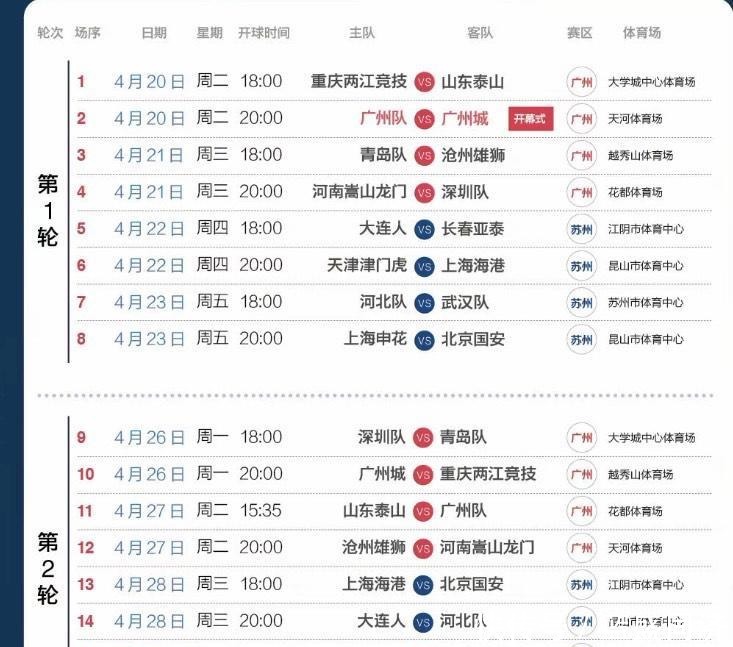Click the 第1轮 round label
Image resolution: width=733 pixels, height=647 pixels.
click(48, 210)
